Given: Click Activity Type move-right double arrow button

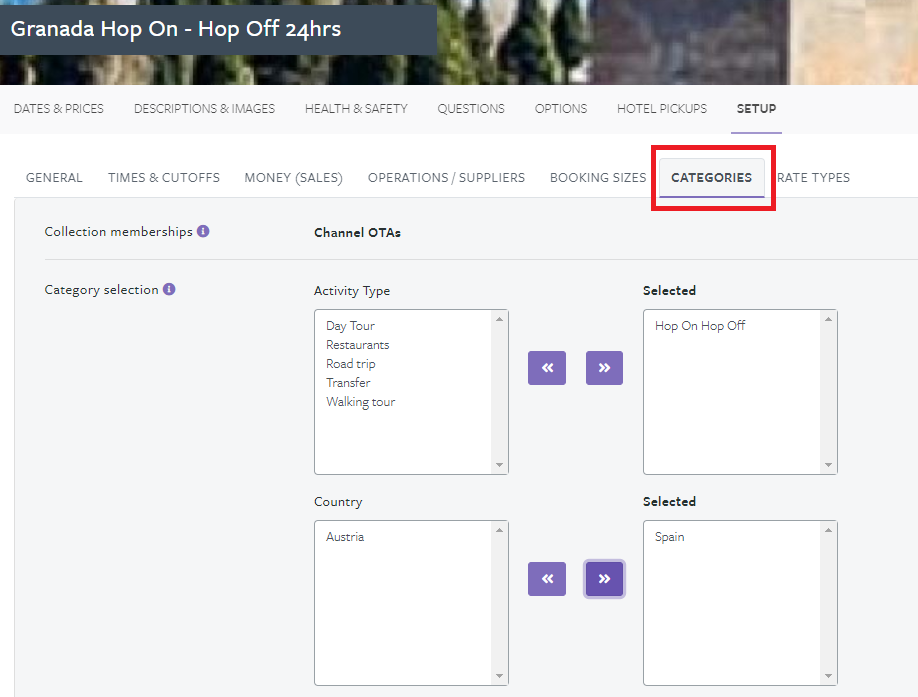Looking at the screenshot, I should coord(604,368).
